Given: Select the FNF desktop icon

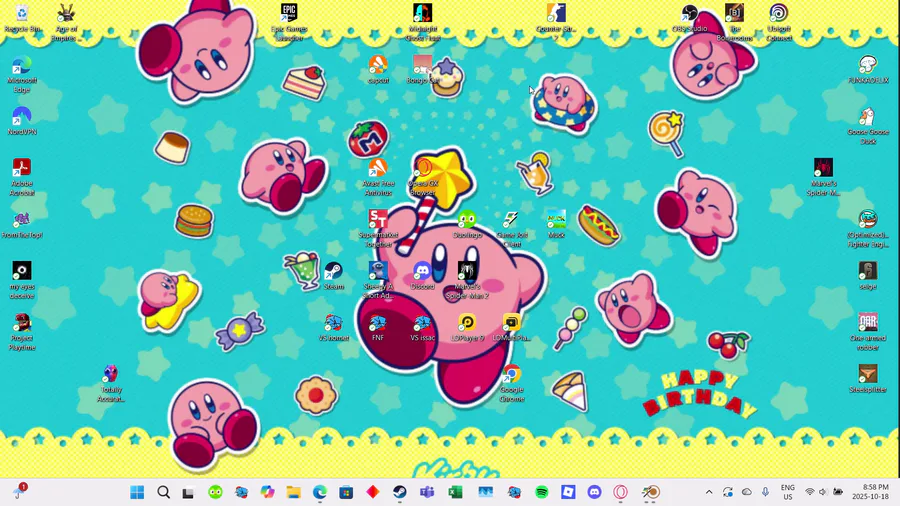Looking at the screenshot, I should 378,328.
